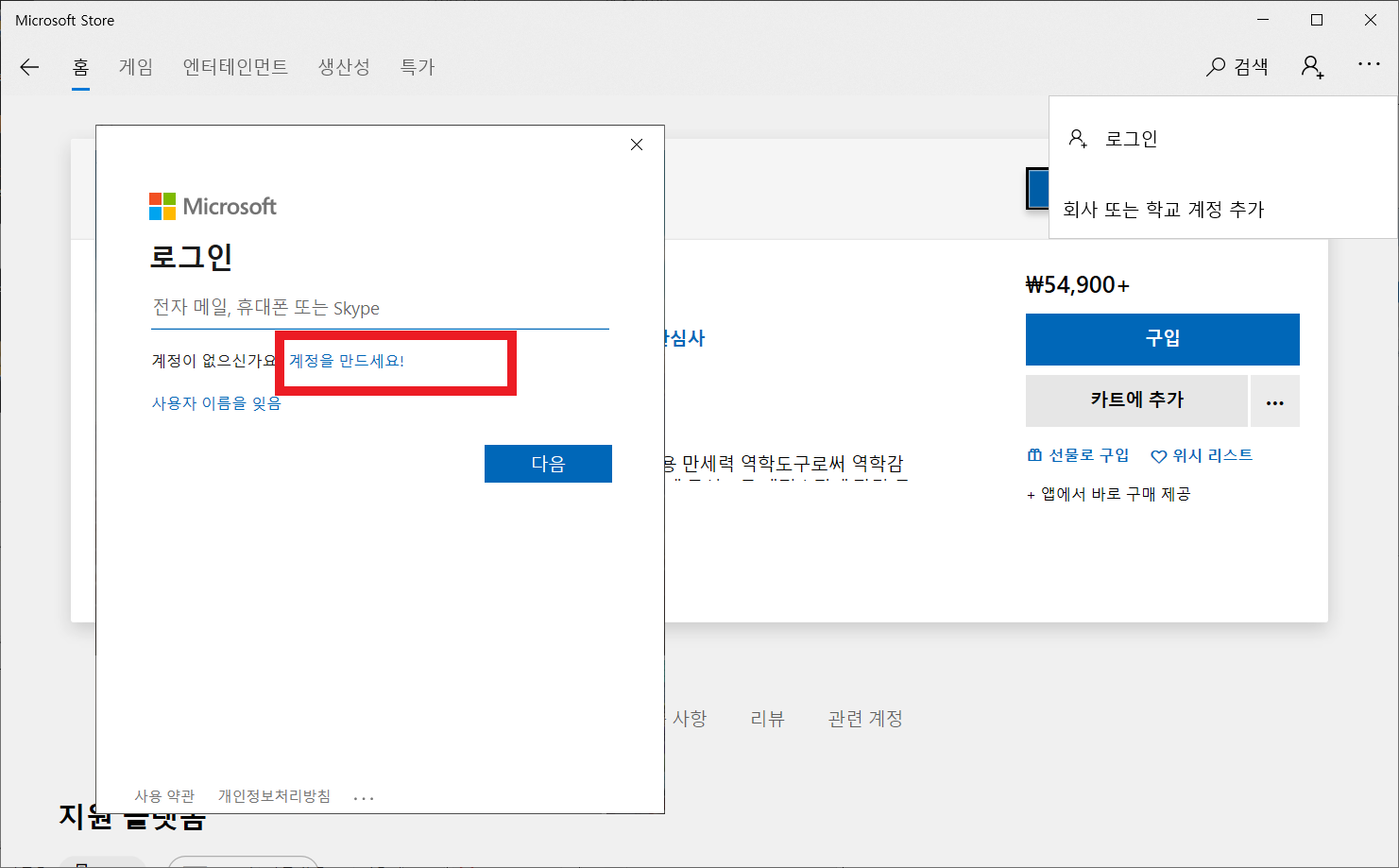This screenshot has width=1399, height=868.
Task: Switch to the 리뷰 section tab
Action: [767, 719]
